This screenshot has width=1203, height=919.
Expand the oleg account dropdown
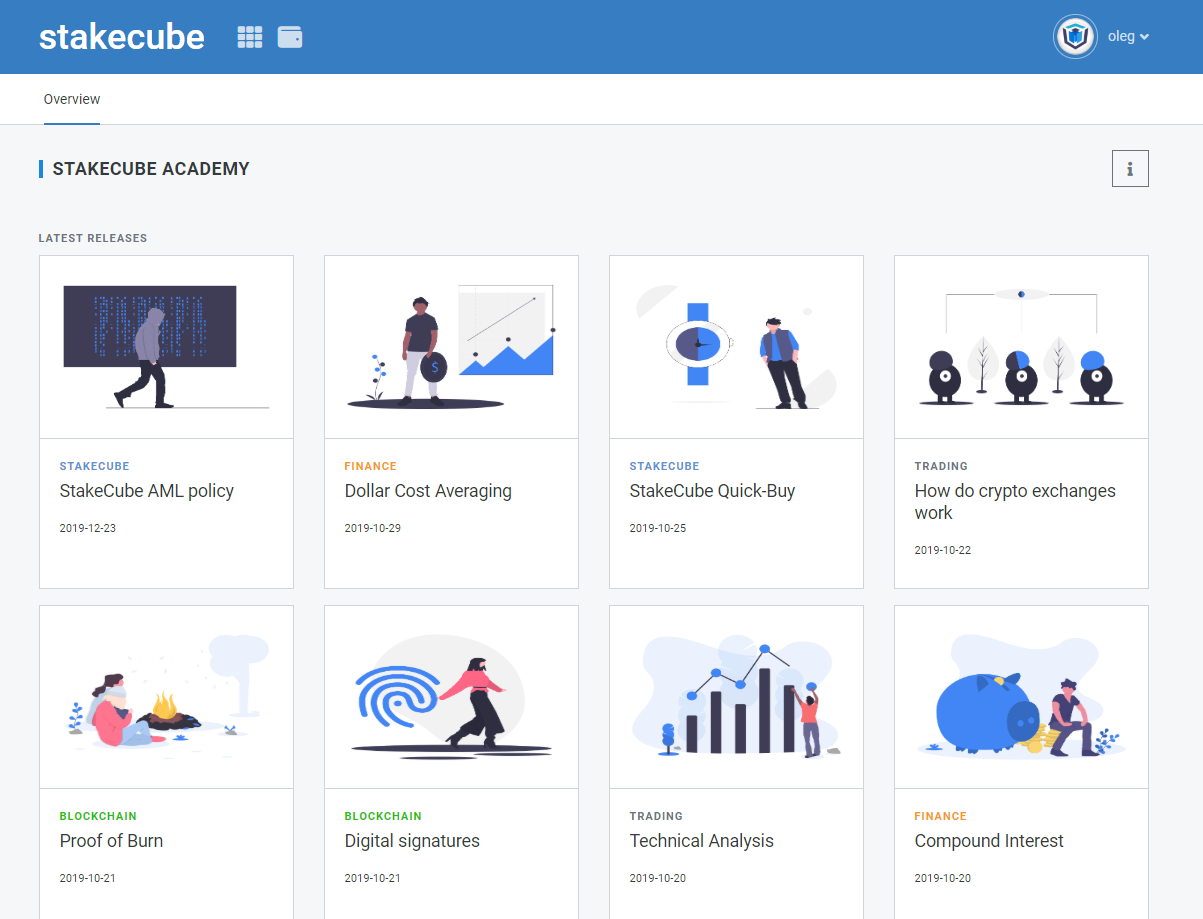1128,37
